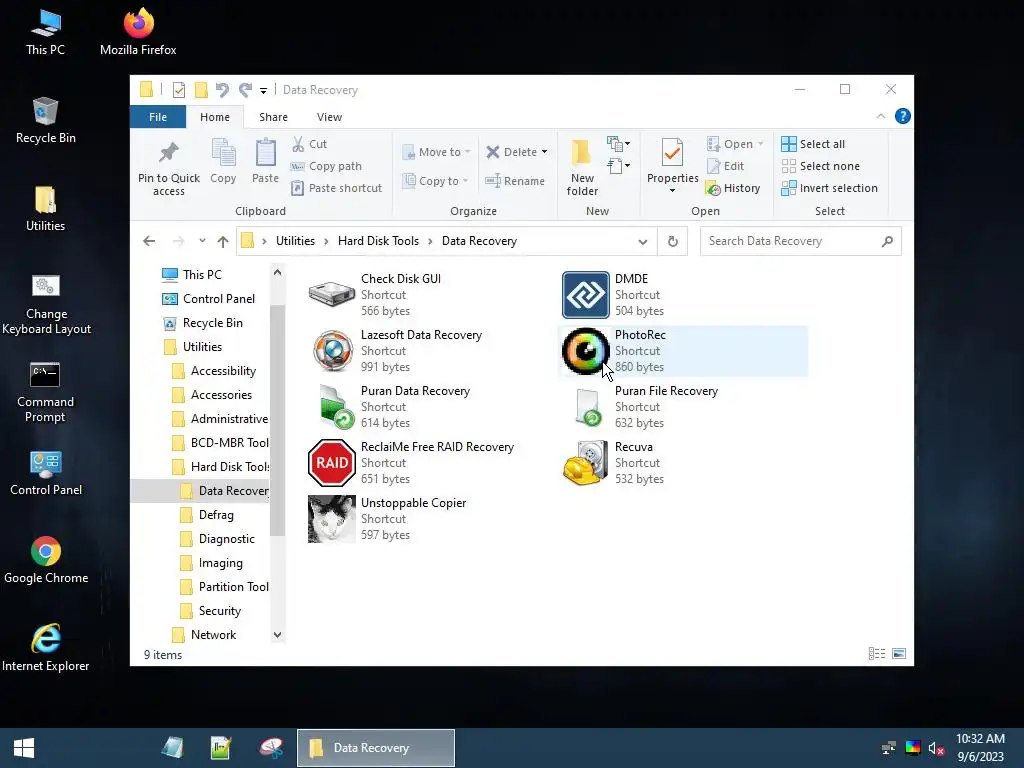Go up one folder level arrow
The width and height of the screenshot is (1024, 768).
click(223, 241)
